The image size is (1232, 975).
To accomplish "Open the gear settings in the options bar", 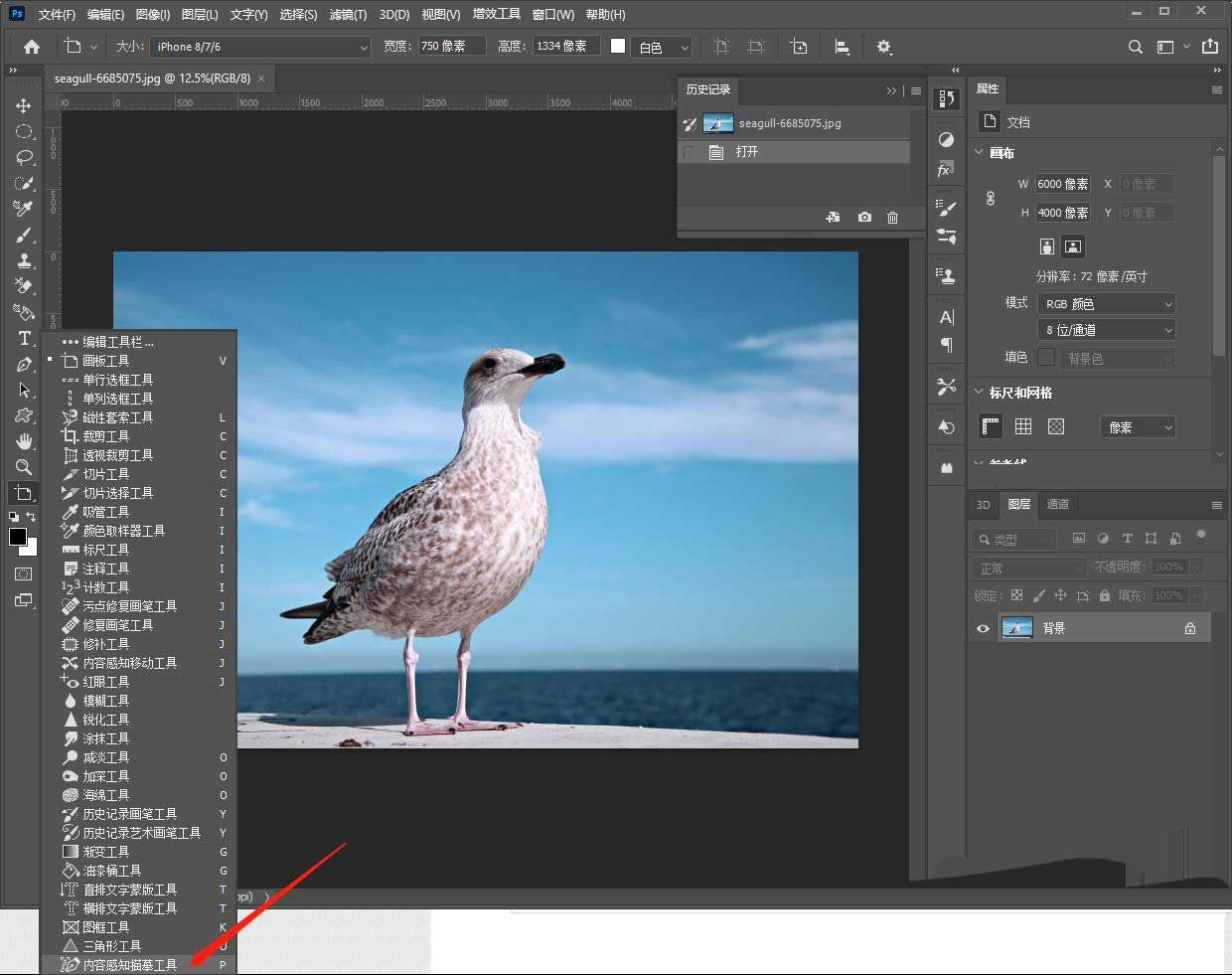I will click(x=884, y=47).
